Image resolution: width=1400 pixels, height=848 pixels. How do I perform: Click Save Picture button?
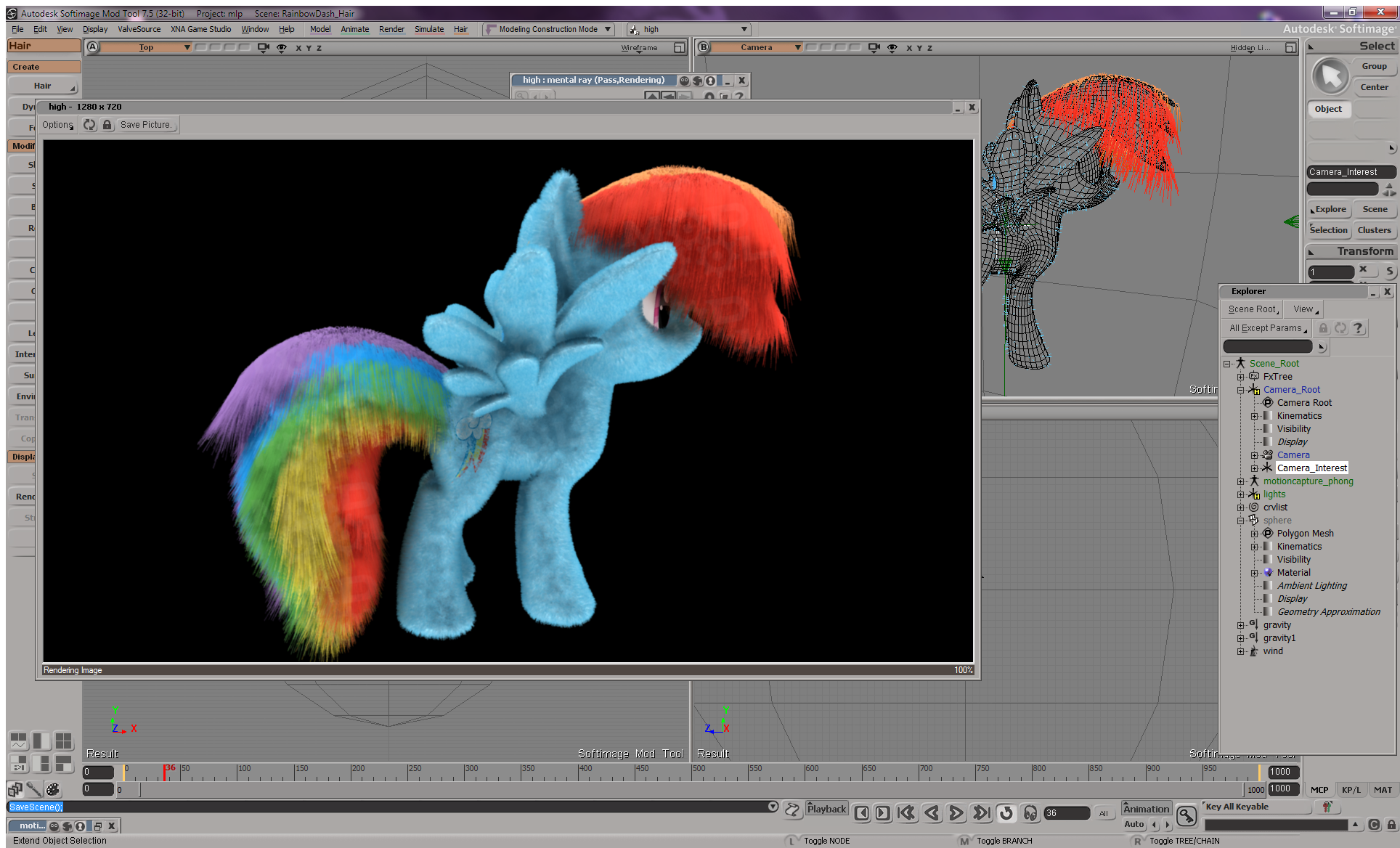click(x=146, y=125)
